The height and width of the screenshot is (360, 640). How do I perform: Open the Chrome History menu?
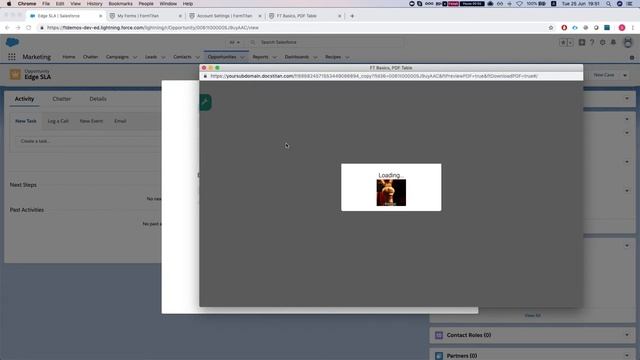tap(94, 4)
